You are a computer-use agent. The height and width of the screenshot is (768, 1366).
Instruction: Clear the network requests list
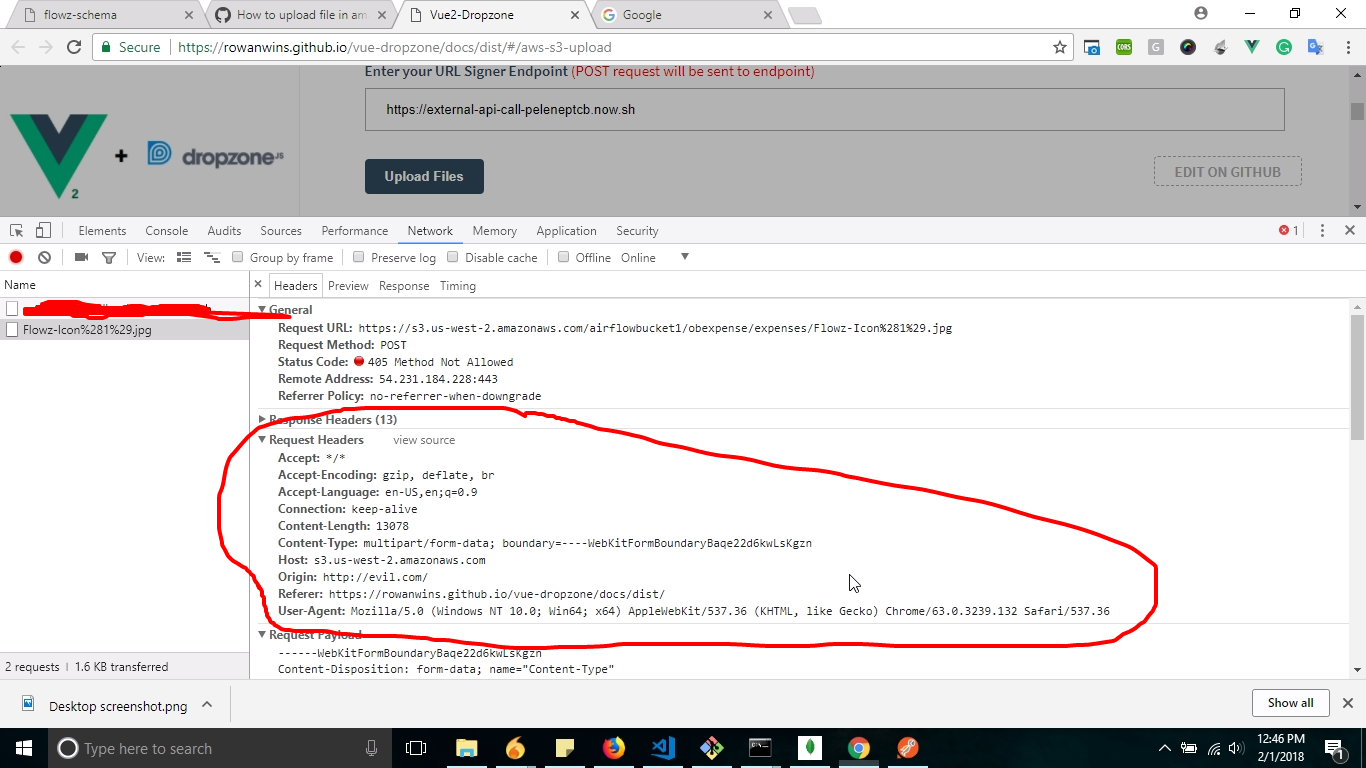tap(44, 257)
